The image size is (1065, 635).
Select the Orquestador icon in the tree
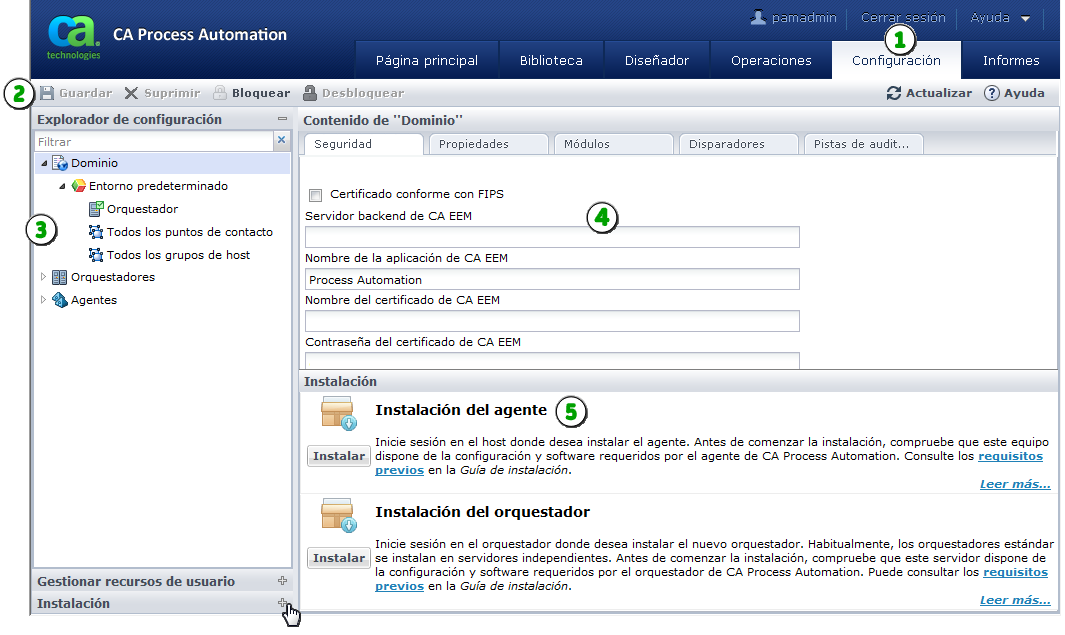[95, 209]
